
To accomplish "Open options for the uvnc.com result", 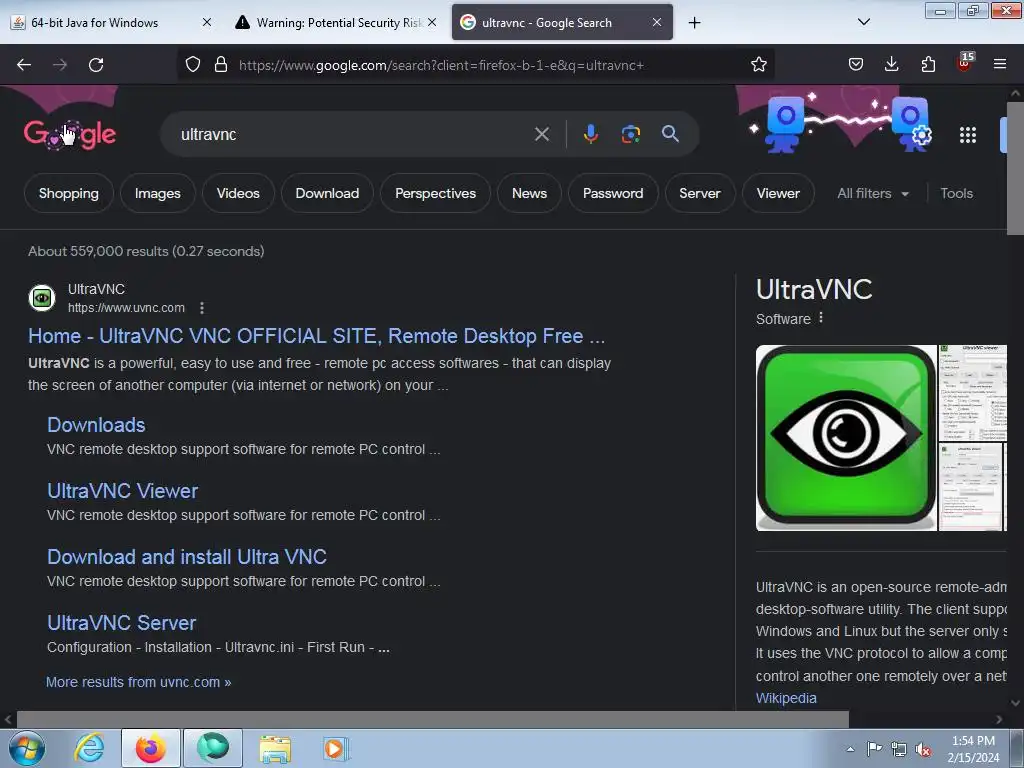I will click(202, 308).
